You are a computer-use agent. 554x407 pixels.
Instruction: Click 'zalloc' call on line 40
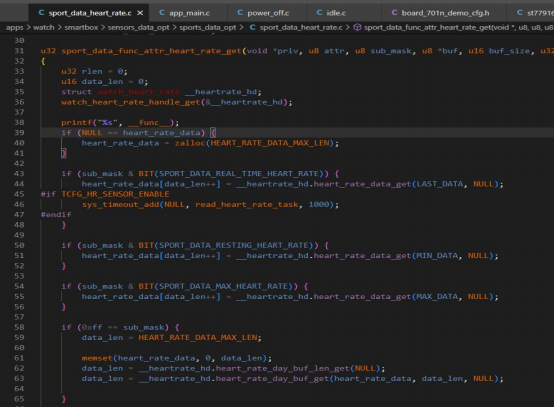pos(190,143)
